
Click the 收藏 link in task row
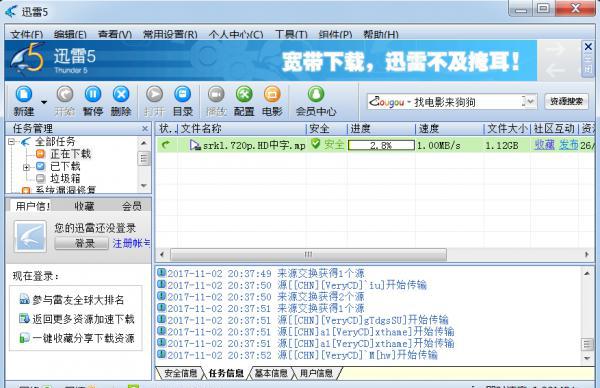coord(544,145)
